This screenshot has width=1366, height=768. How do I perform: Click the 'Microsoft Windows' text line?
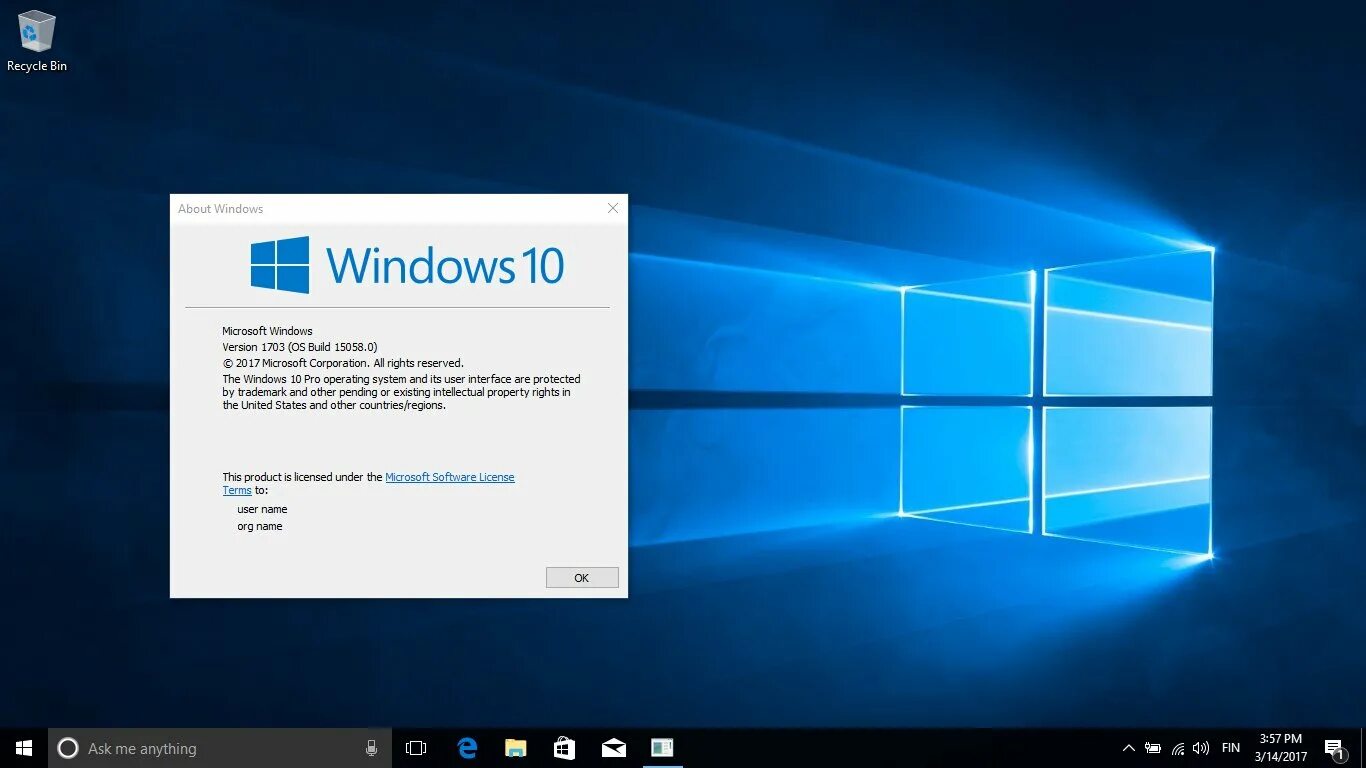(267, 331)
